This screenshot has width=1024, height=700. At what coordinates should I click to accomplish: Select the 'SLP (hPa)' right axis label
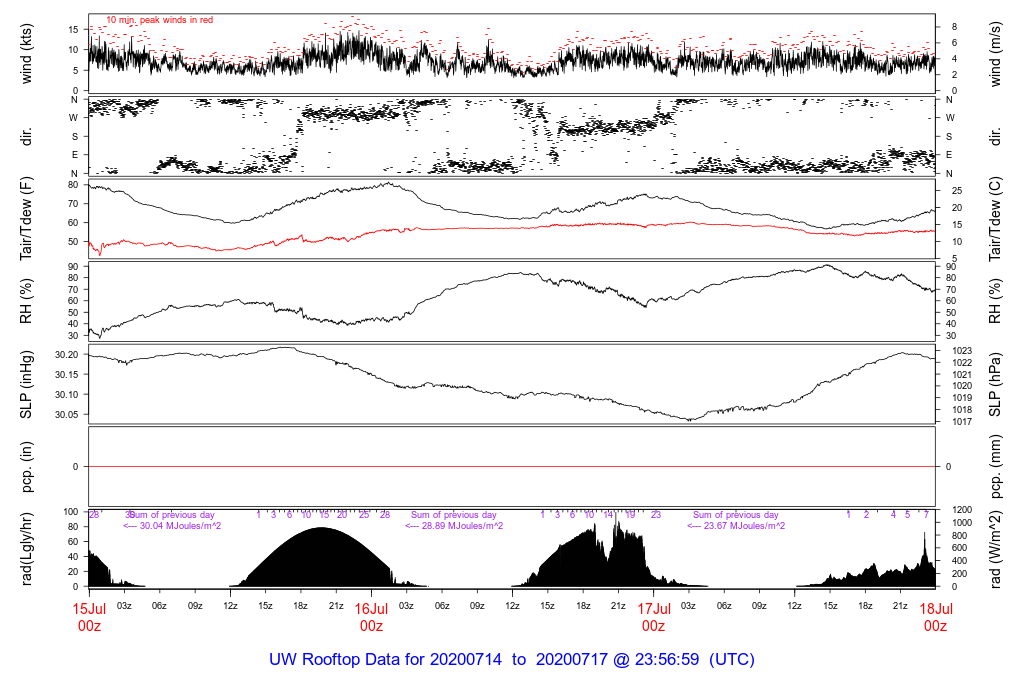[x=996, y=384]
